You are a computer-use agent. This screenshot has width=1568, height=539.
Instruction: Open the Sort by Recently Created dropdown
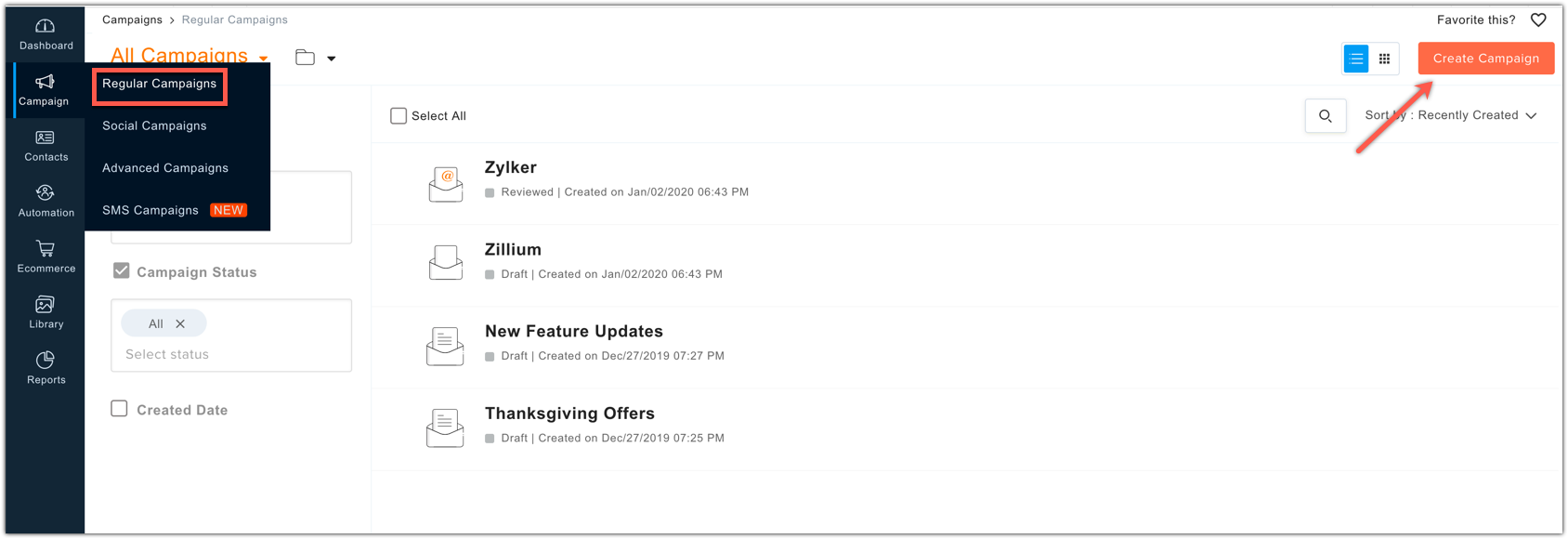click(x=1450, y=115)
